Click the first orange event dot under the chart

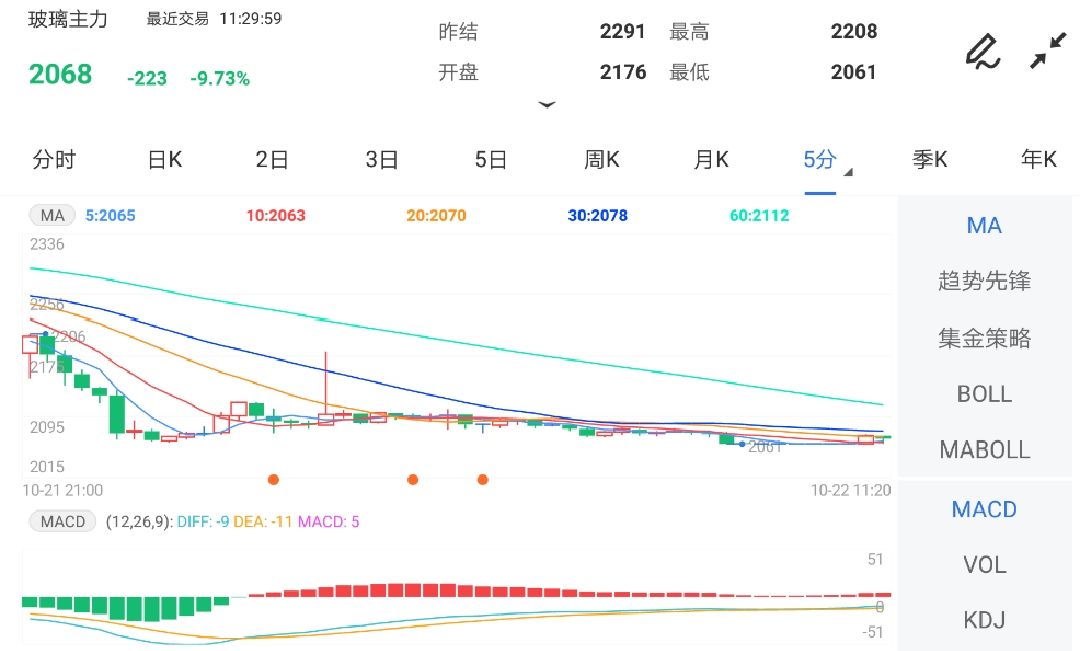[273, 479]
